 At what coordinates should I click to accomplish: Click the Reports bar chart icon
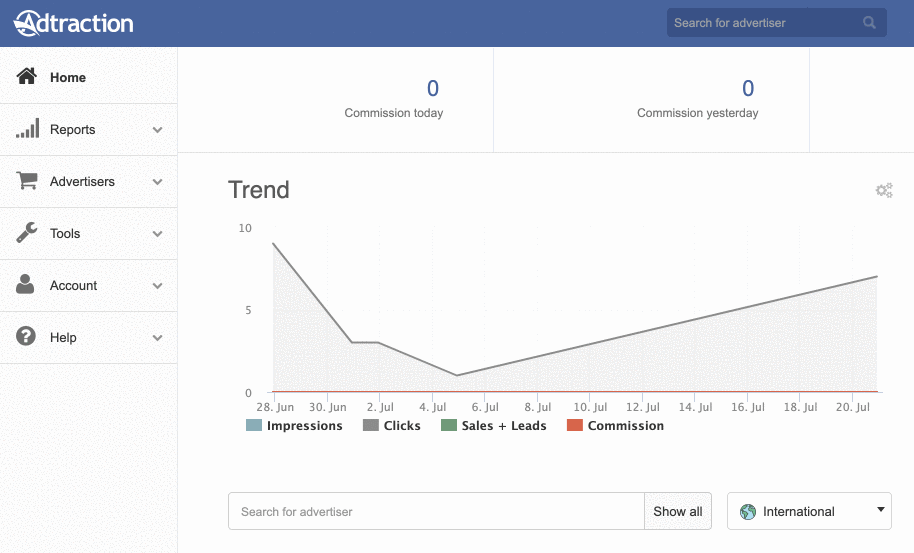tap(27, 128)
